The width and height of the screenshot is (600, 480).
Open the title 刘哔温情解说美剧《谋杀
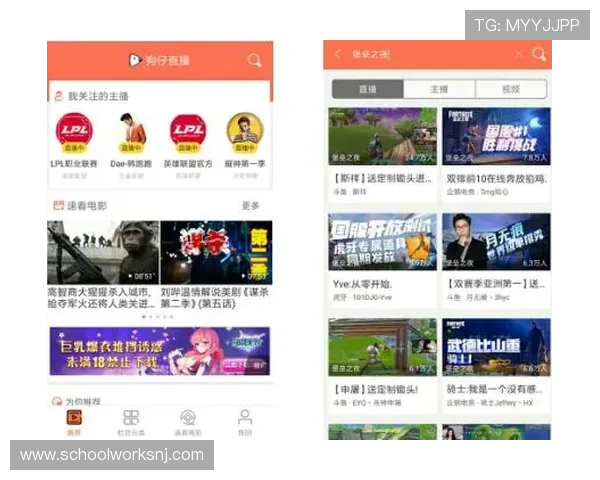215,298
